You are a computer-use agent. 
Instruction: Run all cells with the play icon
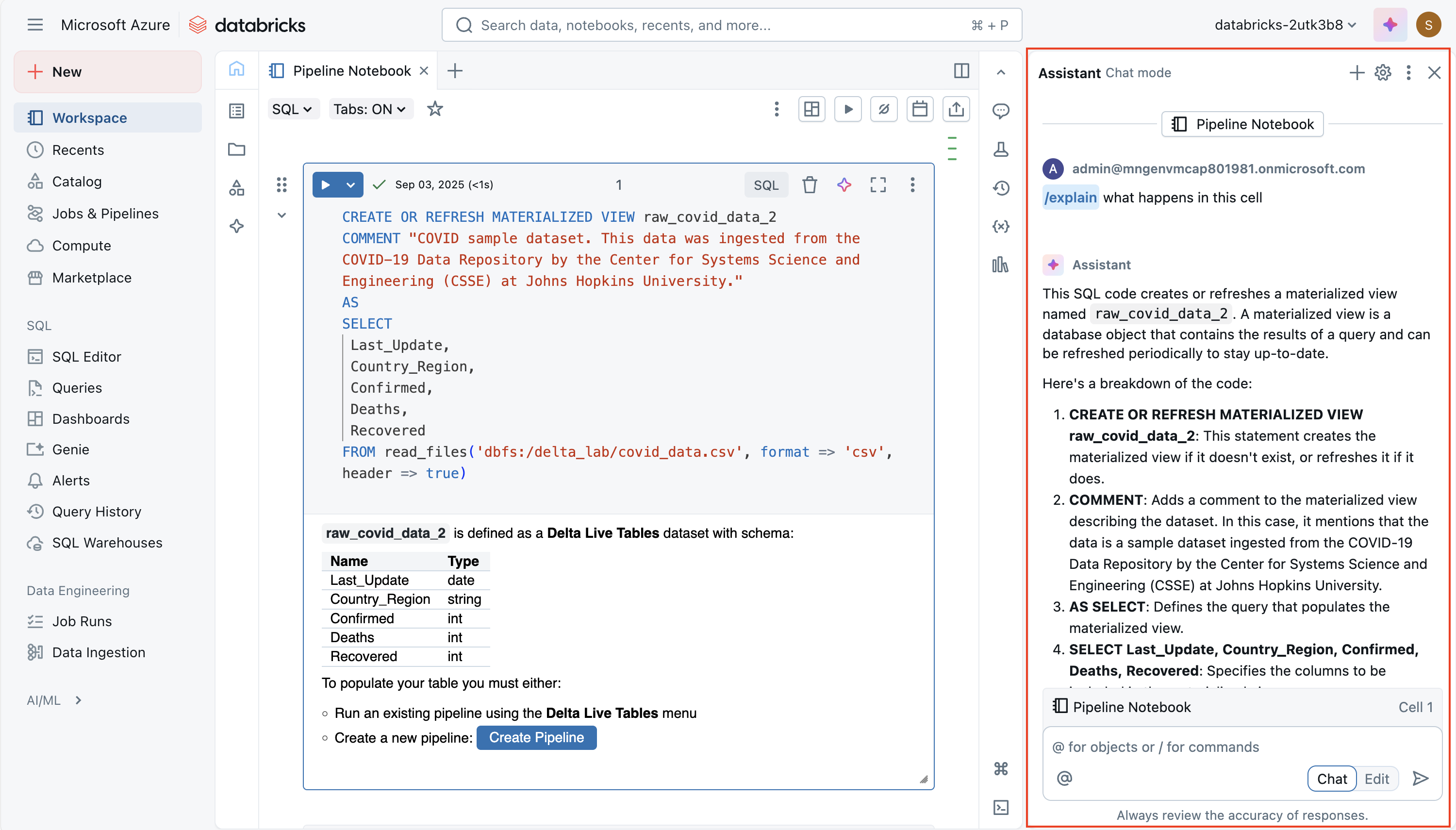(847, 109)
